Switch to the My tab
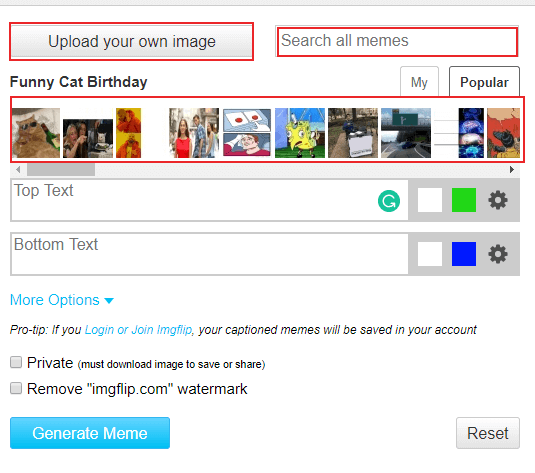535x473 pixels. pyautogui.click(x=419, y=82)
